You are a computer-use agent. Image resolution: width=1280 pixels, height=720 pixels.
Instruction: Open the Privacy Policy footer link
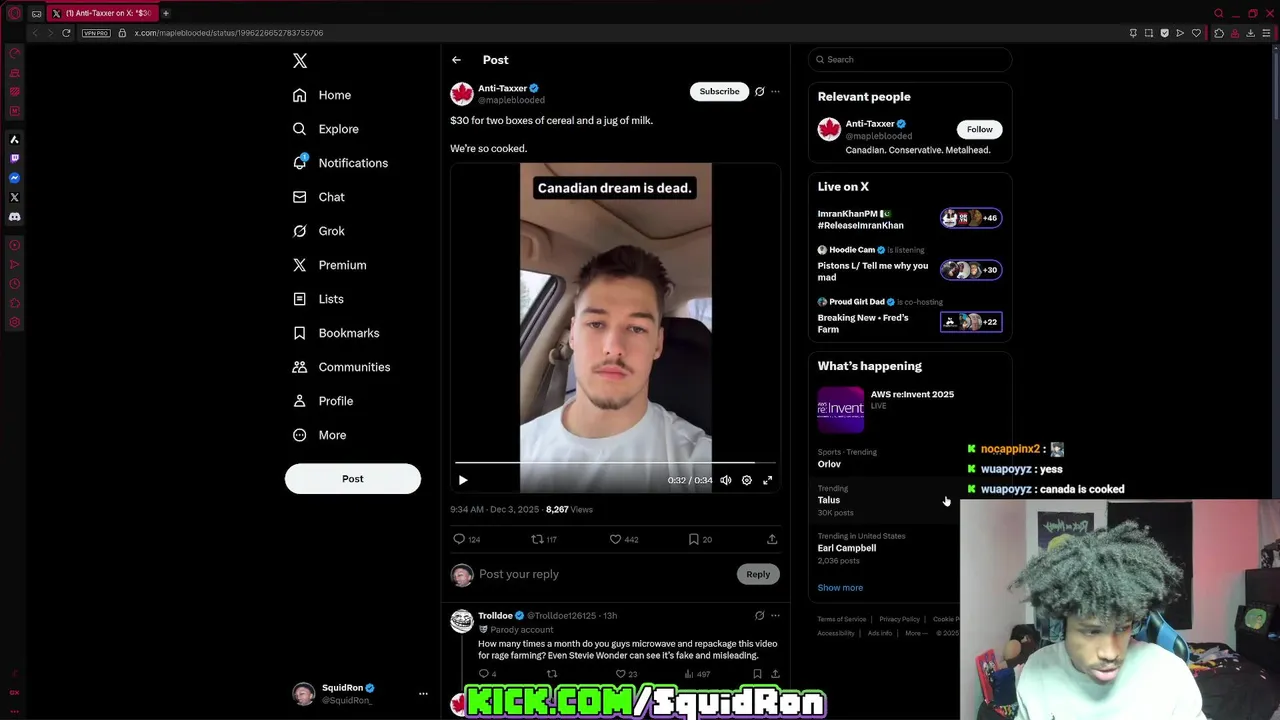click(899, 619)
